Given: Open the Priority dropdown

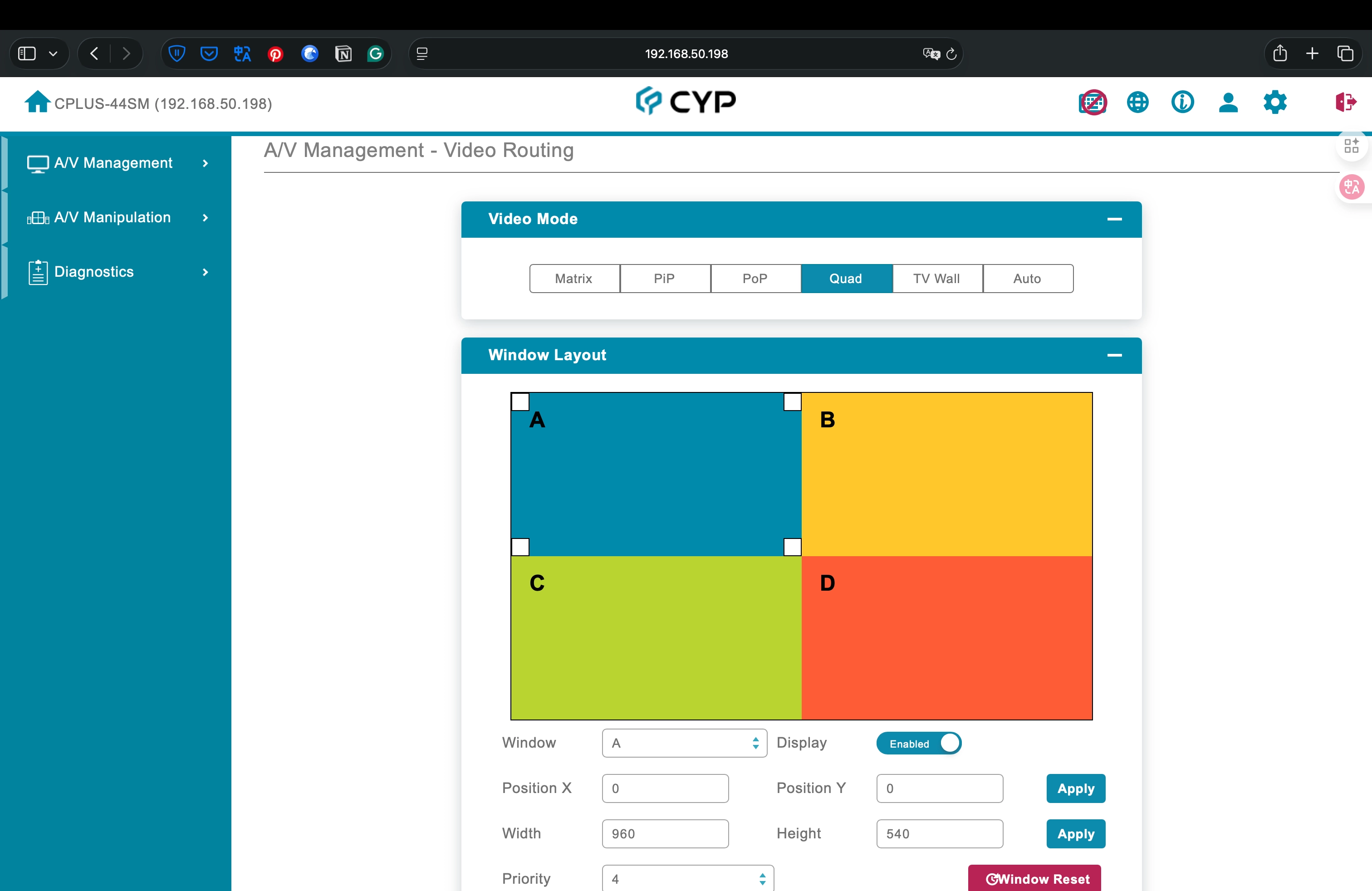Looking at the screenshot, I should point(688,879).
